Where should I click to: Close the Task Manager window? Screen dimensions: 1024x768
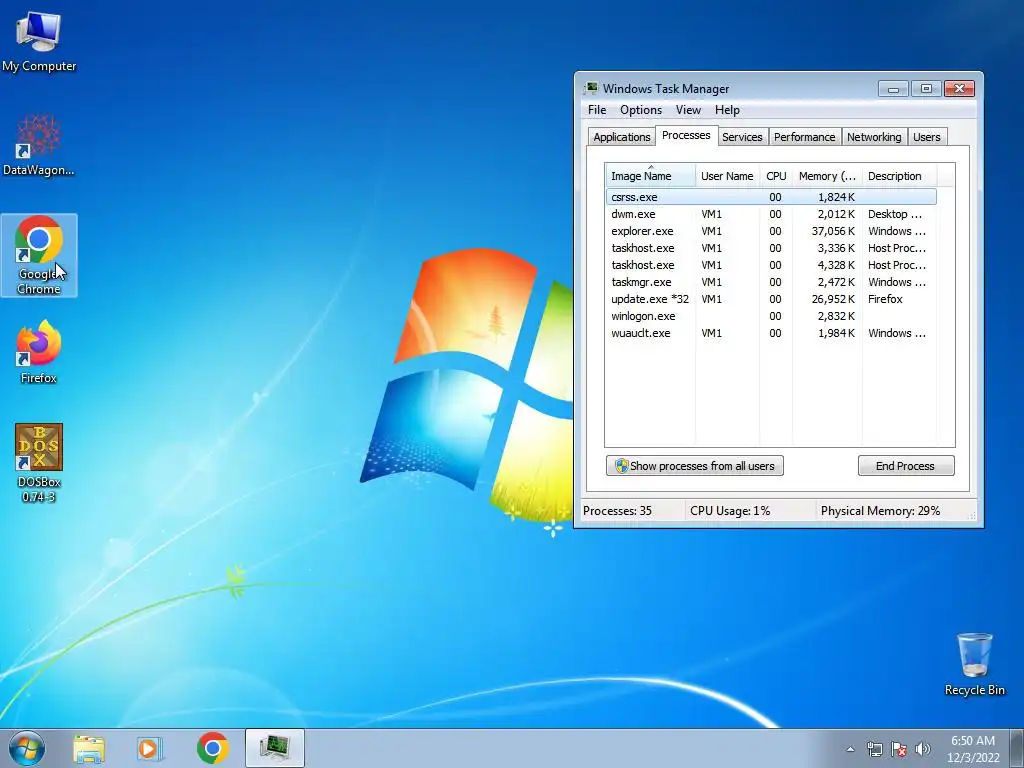pos(959,88)
